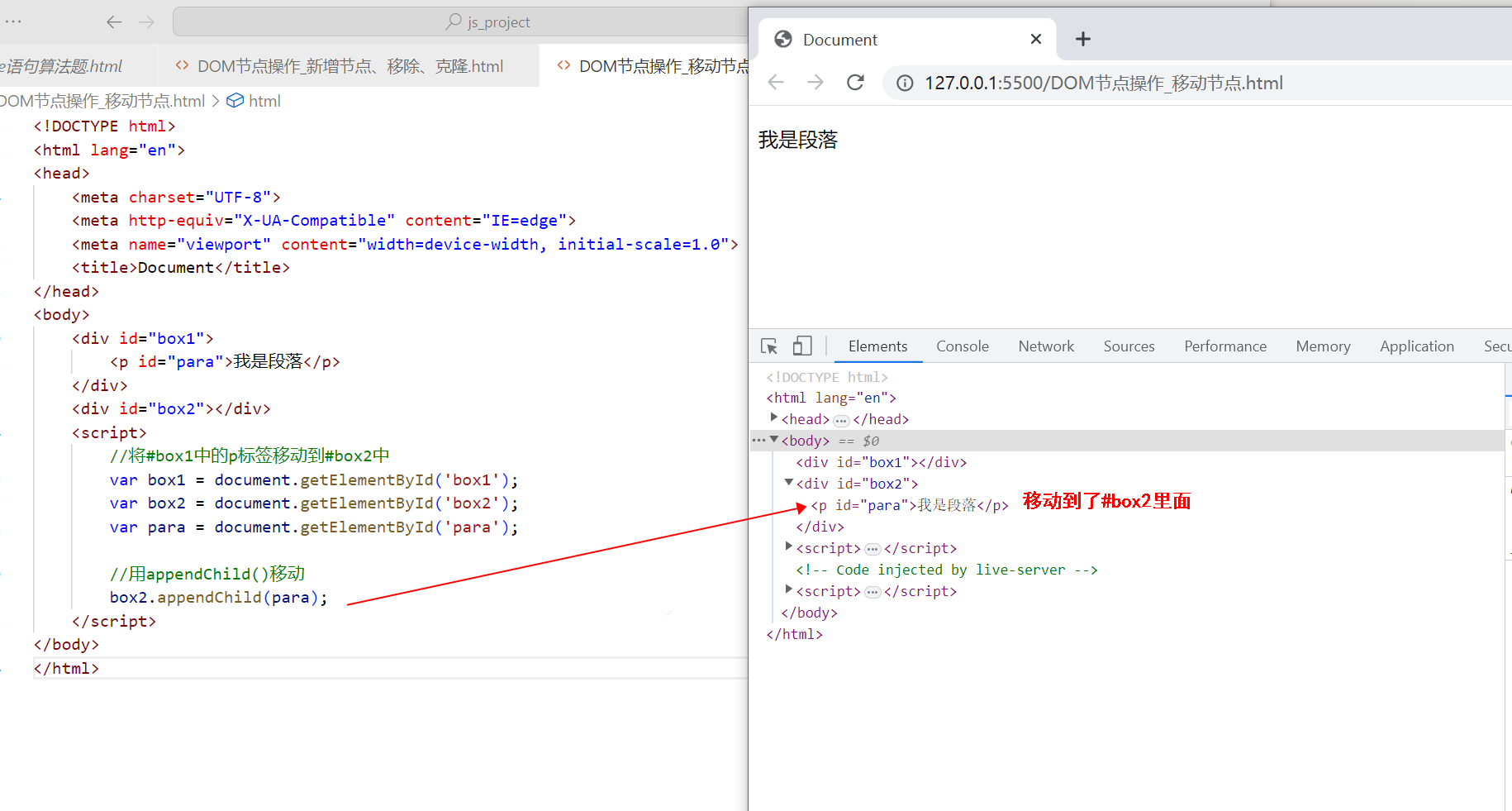Click the <div id="box2"></div> editor line
The image size is (1512, 811).
171,409
